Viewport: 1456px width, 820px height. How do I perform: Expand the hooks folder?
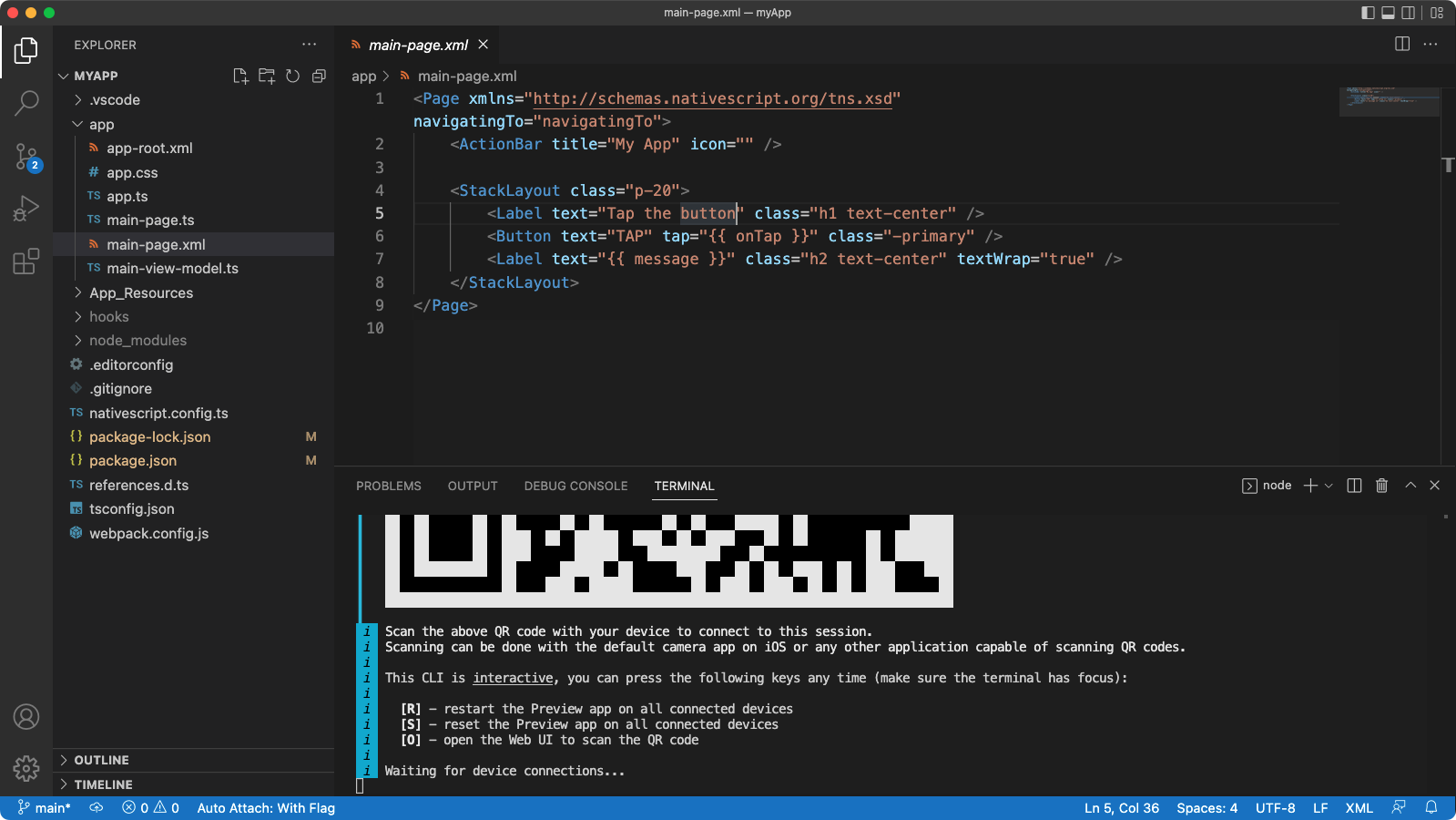click(x=194, y=316)
